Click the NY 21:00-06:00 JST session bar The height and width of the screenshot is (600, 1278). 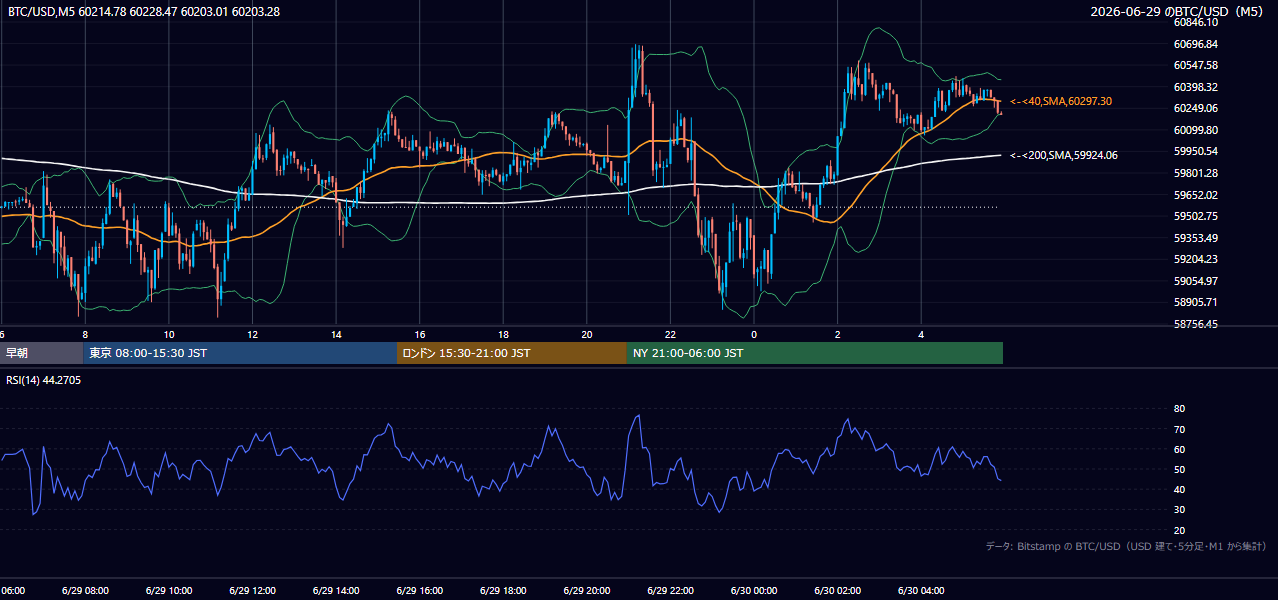[815, 353]
